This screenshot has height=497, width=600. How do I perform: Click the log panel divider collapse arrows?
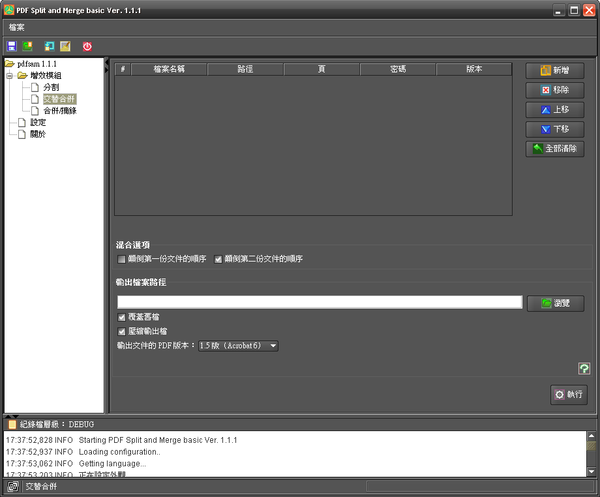tap(11, 416)
